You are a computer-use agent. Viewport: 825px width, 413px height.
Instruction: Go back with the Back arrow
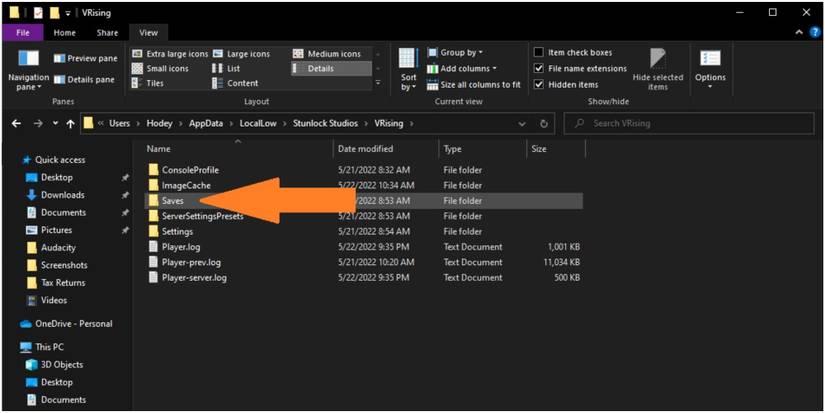pyautogui.click(x=17, y=124)
